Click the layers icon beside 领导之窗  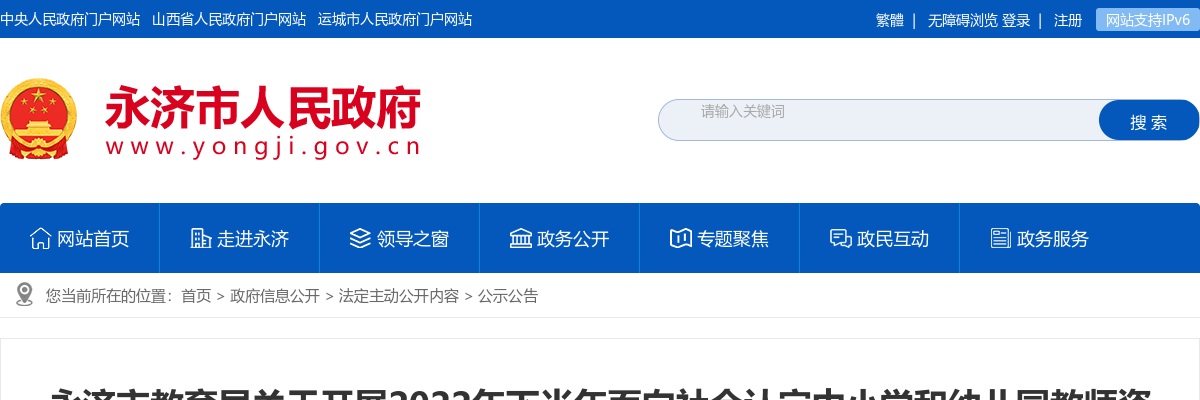click(x=360, y=238)
